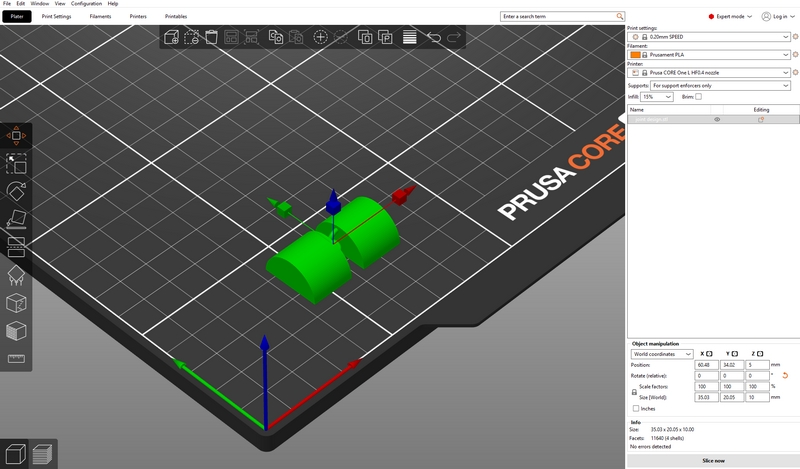Open print settings gear icon
This screenshot has width=800, height=469.
[795, 37]
